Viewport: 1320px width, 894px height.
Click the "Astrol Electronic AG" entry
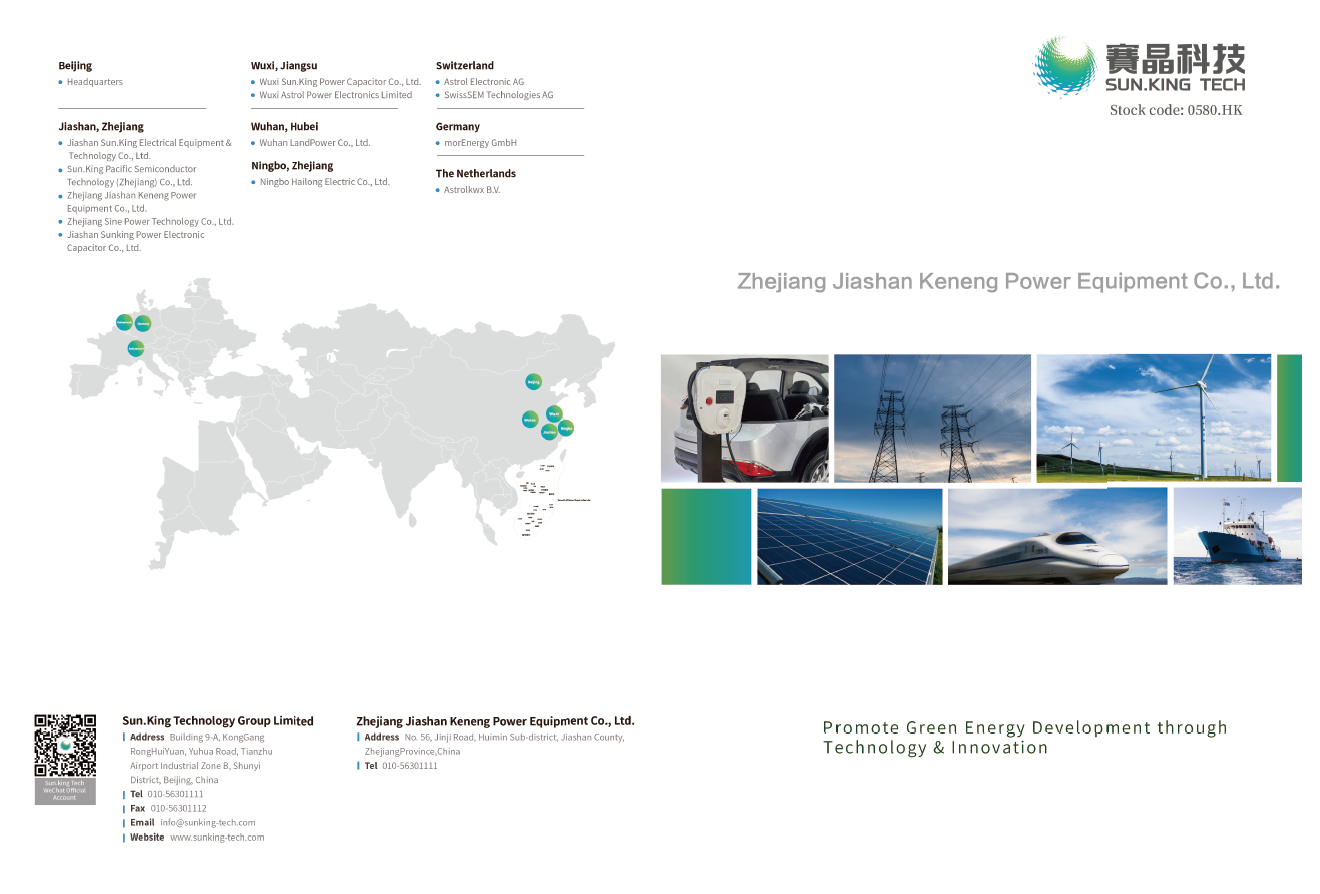pyautogui.click(x=484, y=82)
